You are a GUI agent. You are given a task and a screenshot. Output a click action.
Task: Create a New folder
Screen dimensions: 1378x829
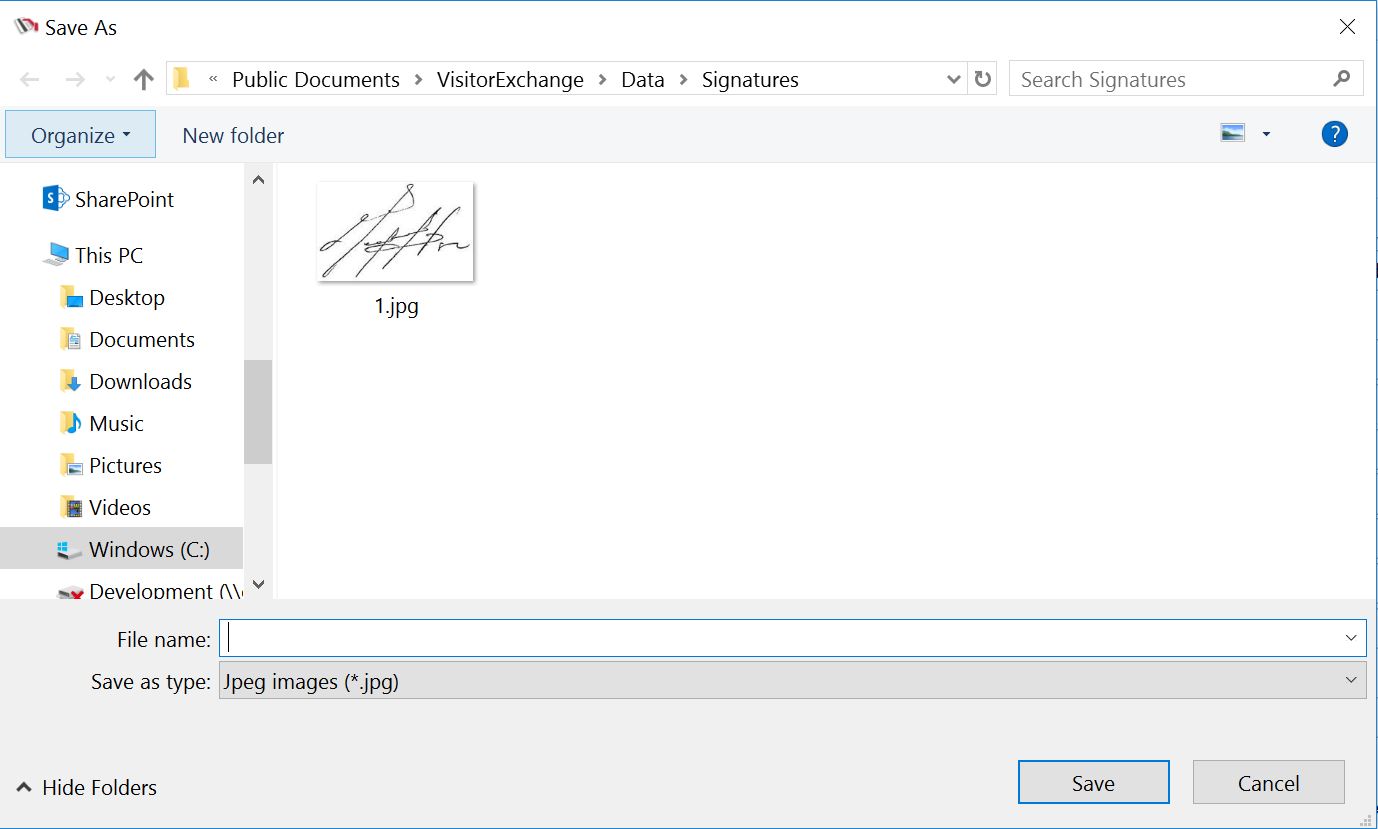(x=233, y=135)
